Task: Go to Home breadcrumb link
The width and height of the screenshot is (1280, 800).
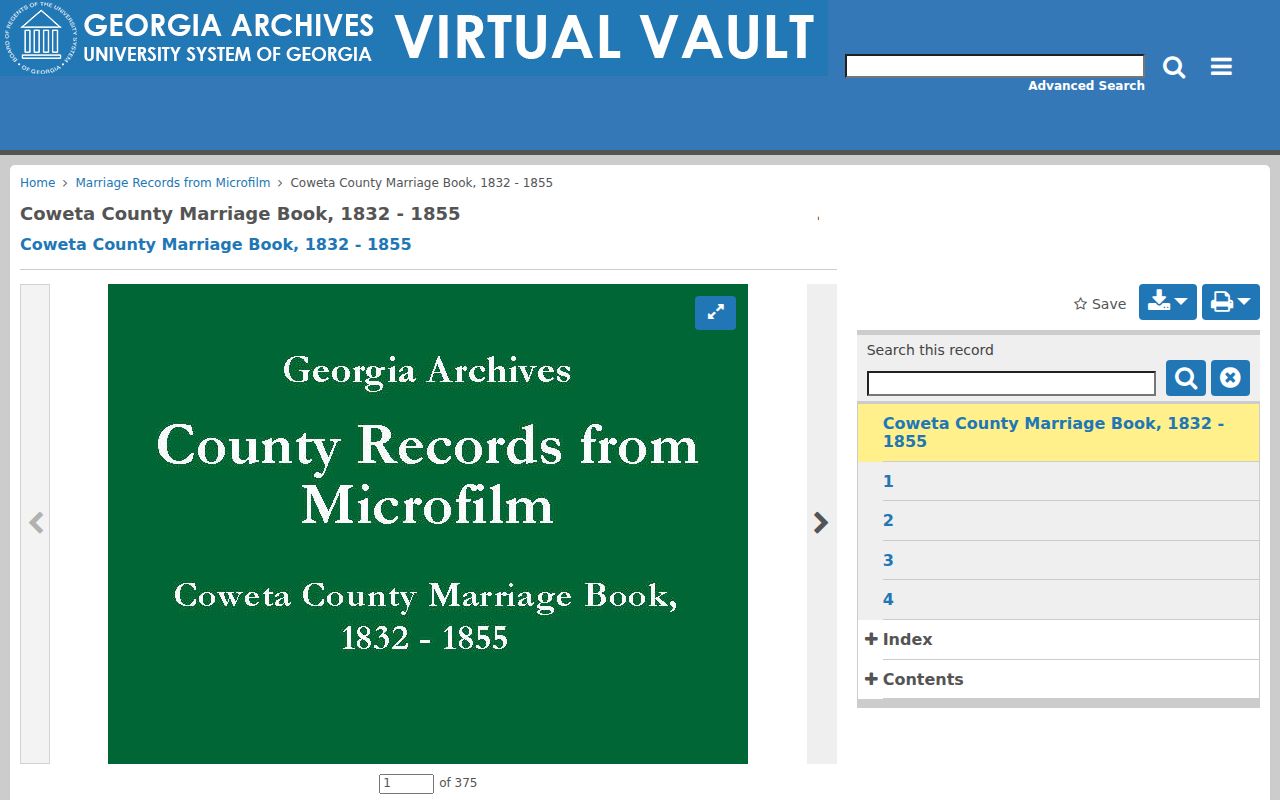Action: pyautogui.click(x=38, y=183)
